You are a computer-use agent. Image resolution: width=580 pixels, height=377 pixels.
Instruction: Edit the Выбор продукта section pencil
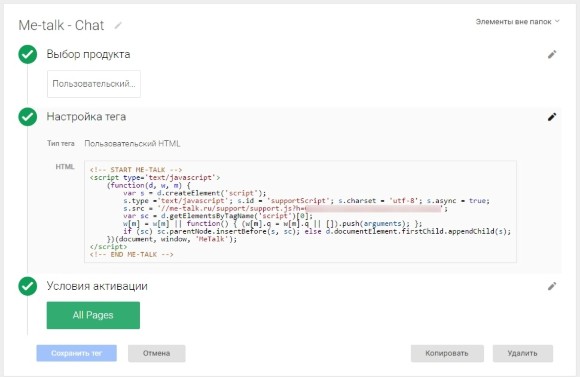(552, 55)
